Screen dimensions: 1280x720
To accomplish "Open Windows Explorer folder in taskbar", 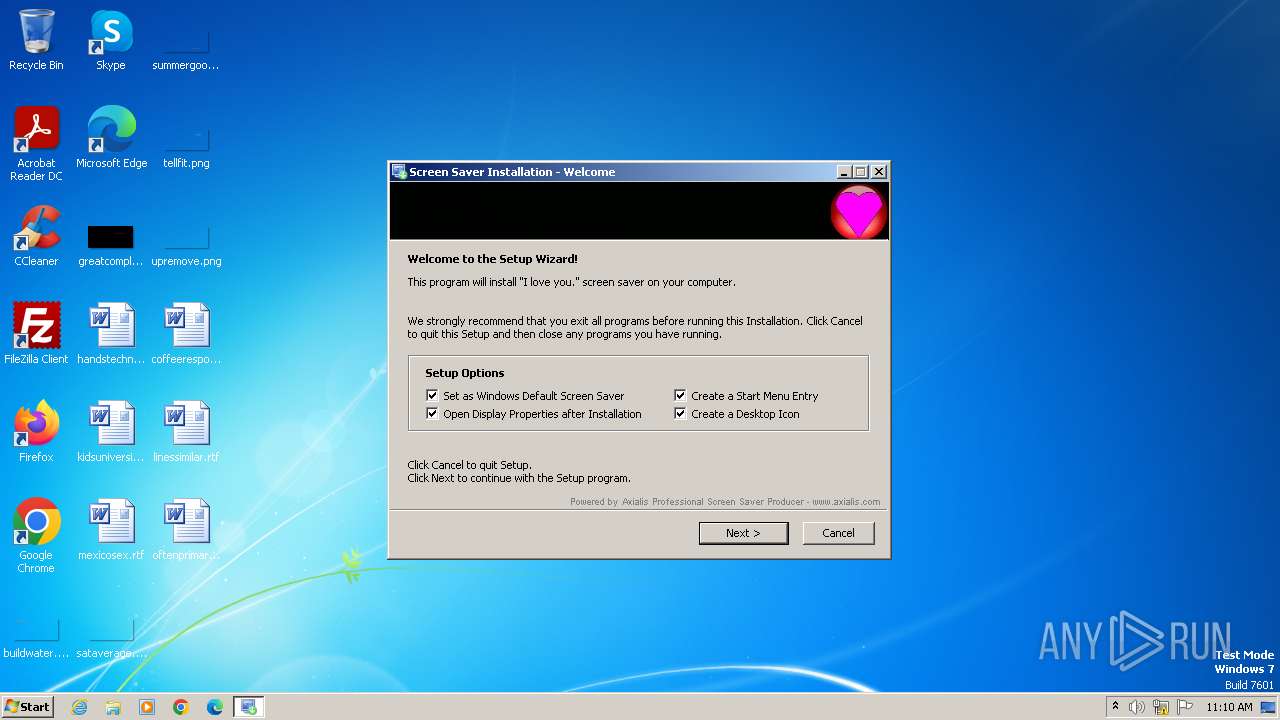I will pyautogui.click(x=113, y=707).
